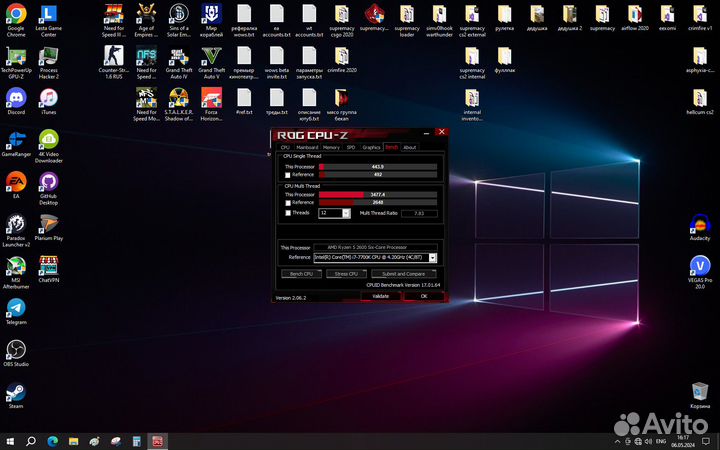Select the Google Chrome desktop icon

(16, 20)
